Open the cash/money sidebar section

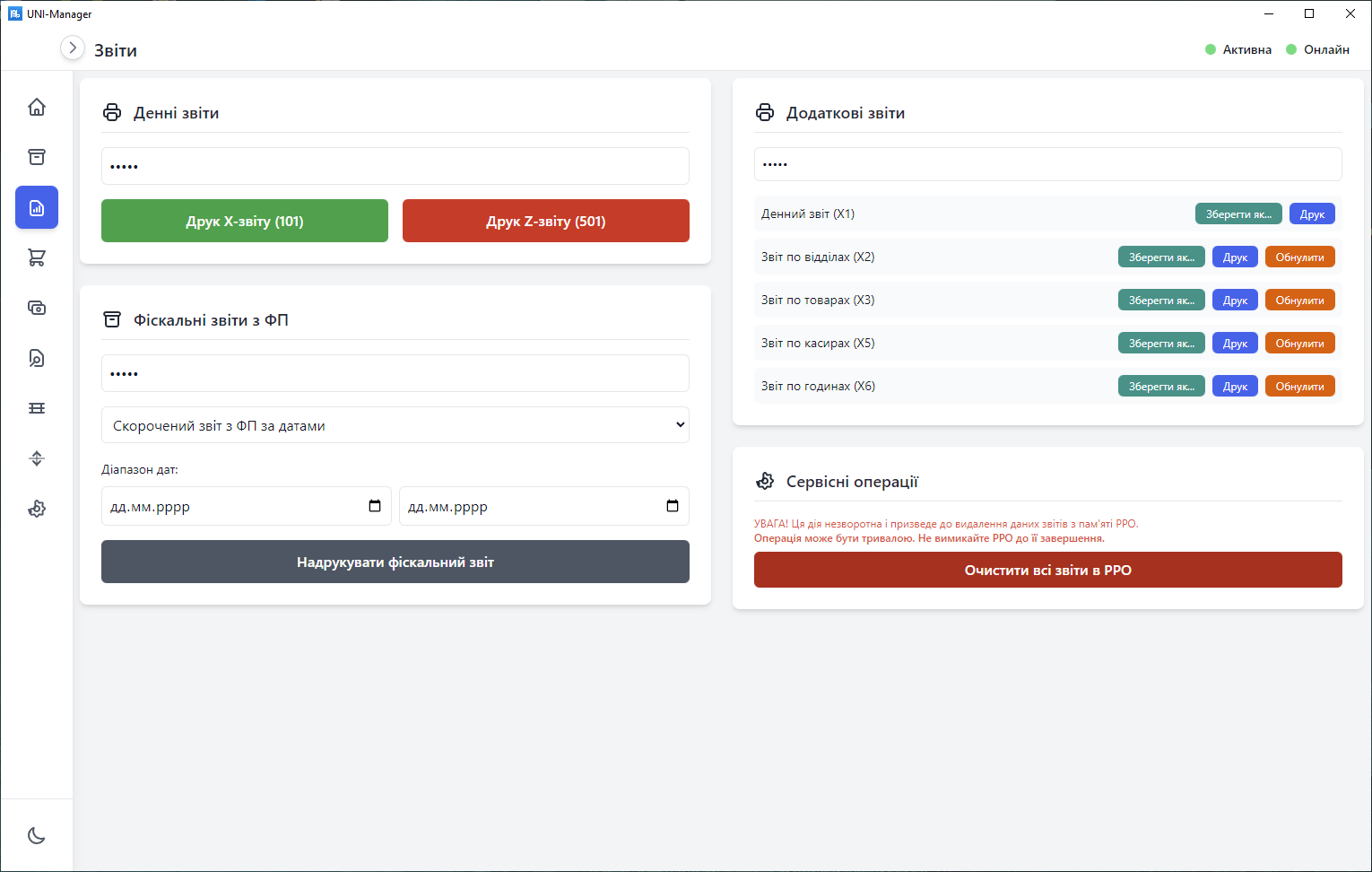(x=37, y=308)
